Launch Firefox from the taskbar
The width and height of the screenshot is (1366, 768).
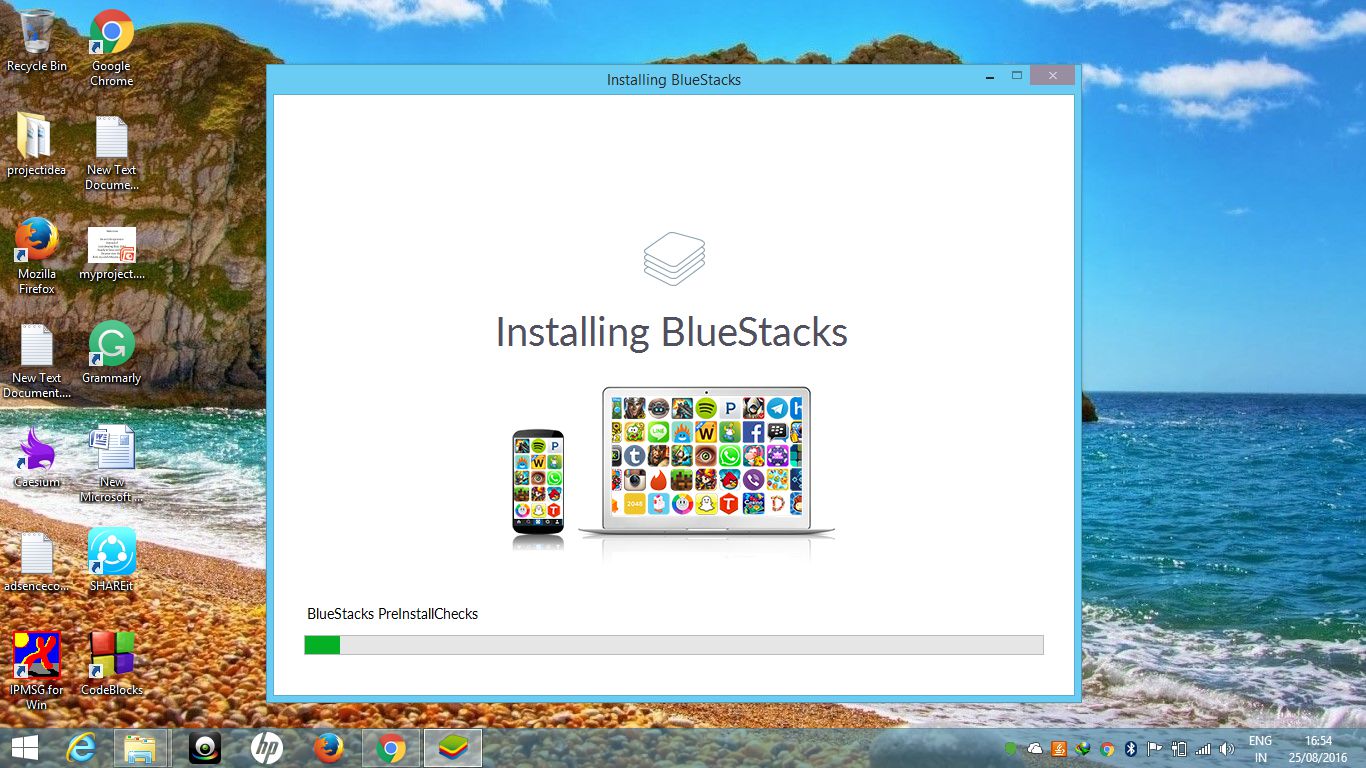coord(328,747)
